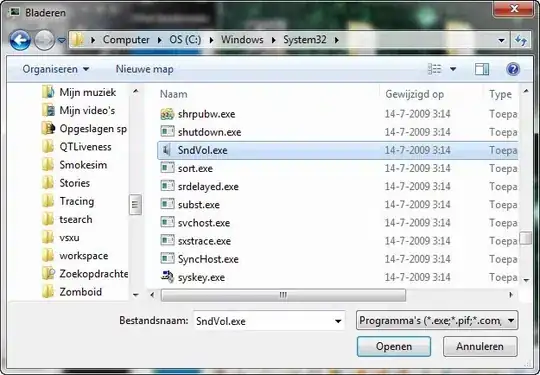
Task: Click the folder tree scrollbar thumb
Action: (135, 205)
